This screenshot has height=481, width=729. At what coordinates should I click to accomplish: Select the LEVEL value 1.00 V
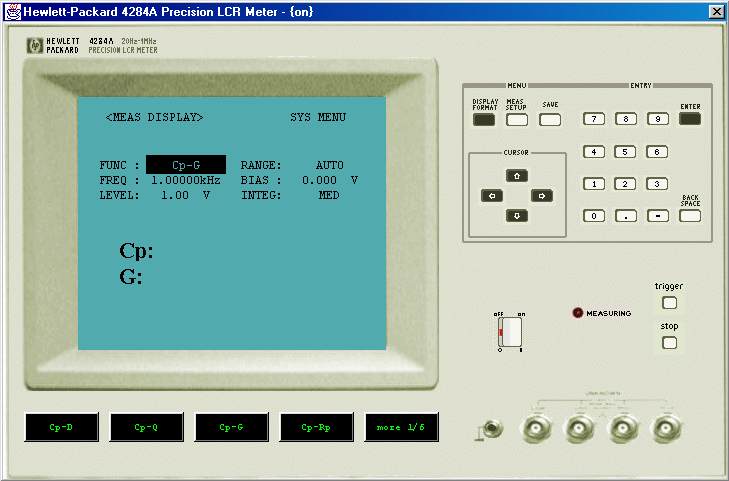coord(186,195)
